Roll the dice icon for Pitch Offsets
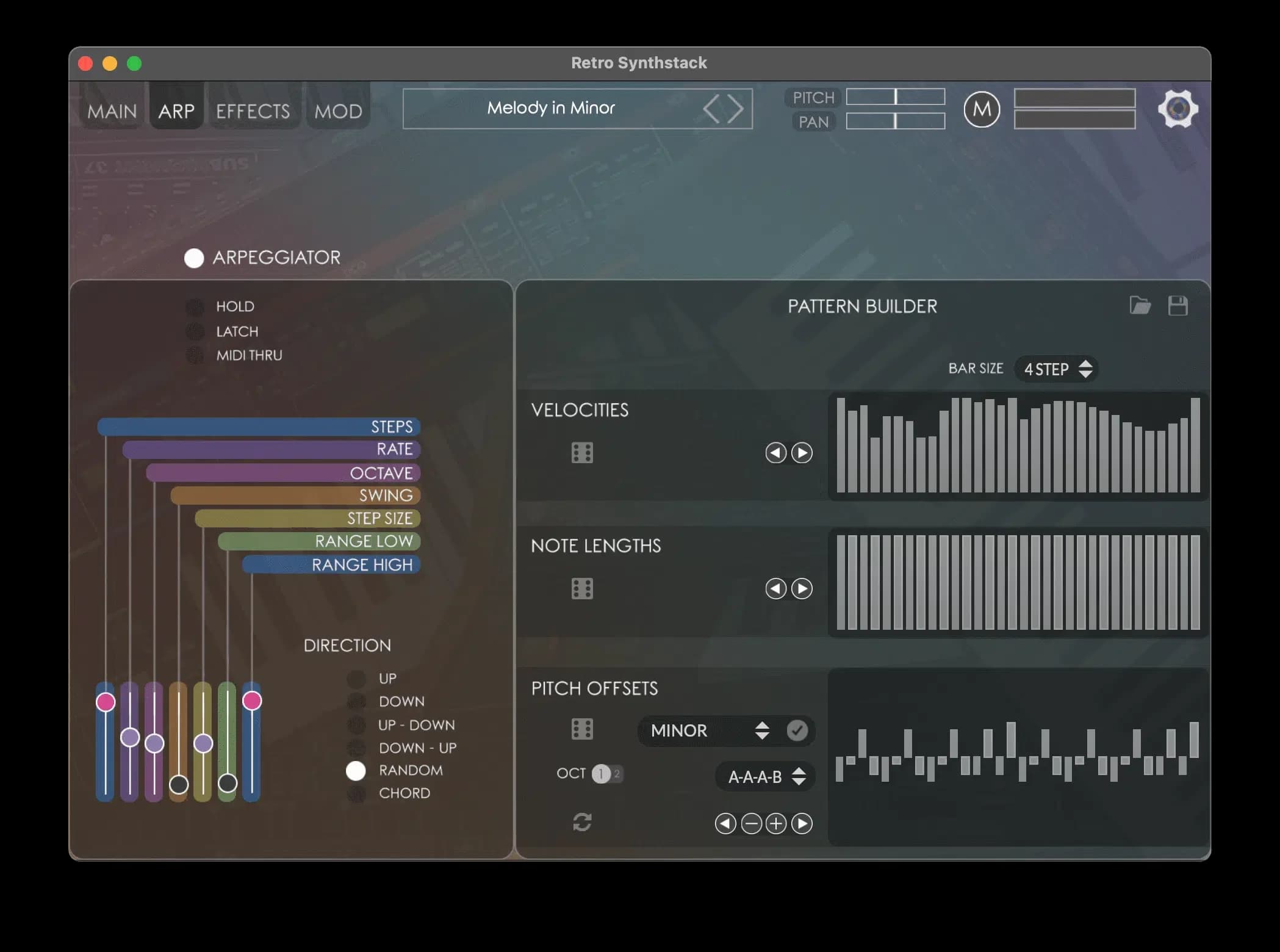Image resolution: width=1280 pixels, height=952 pixels. (583, 730)
